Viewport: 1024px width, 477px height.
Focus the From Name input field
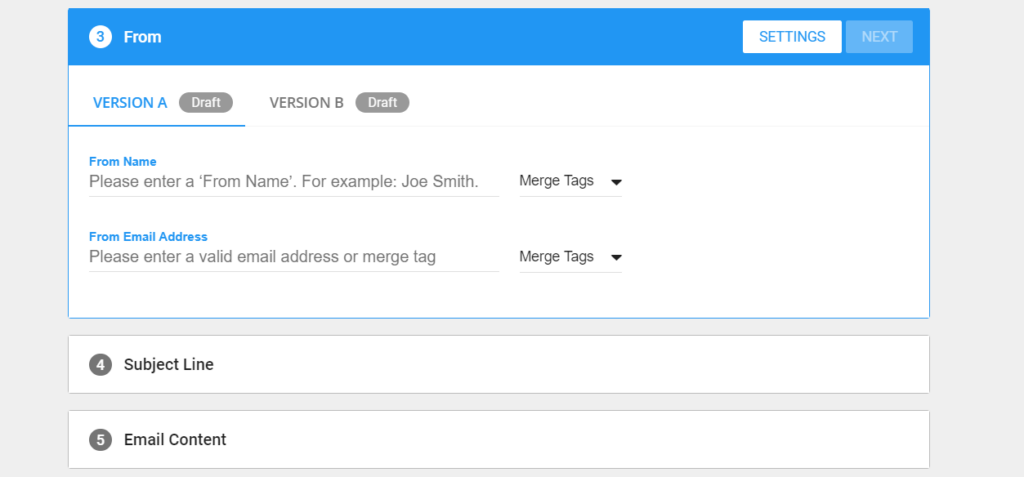coord(294,182)
